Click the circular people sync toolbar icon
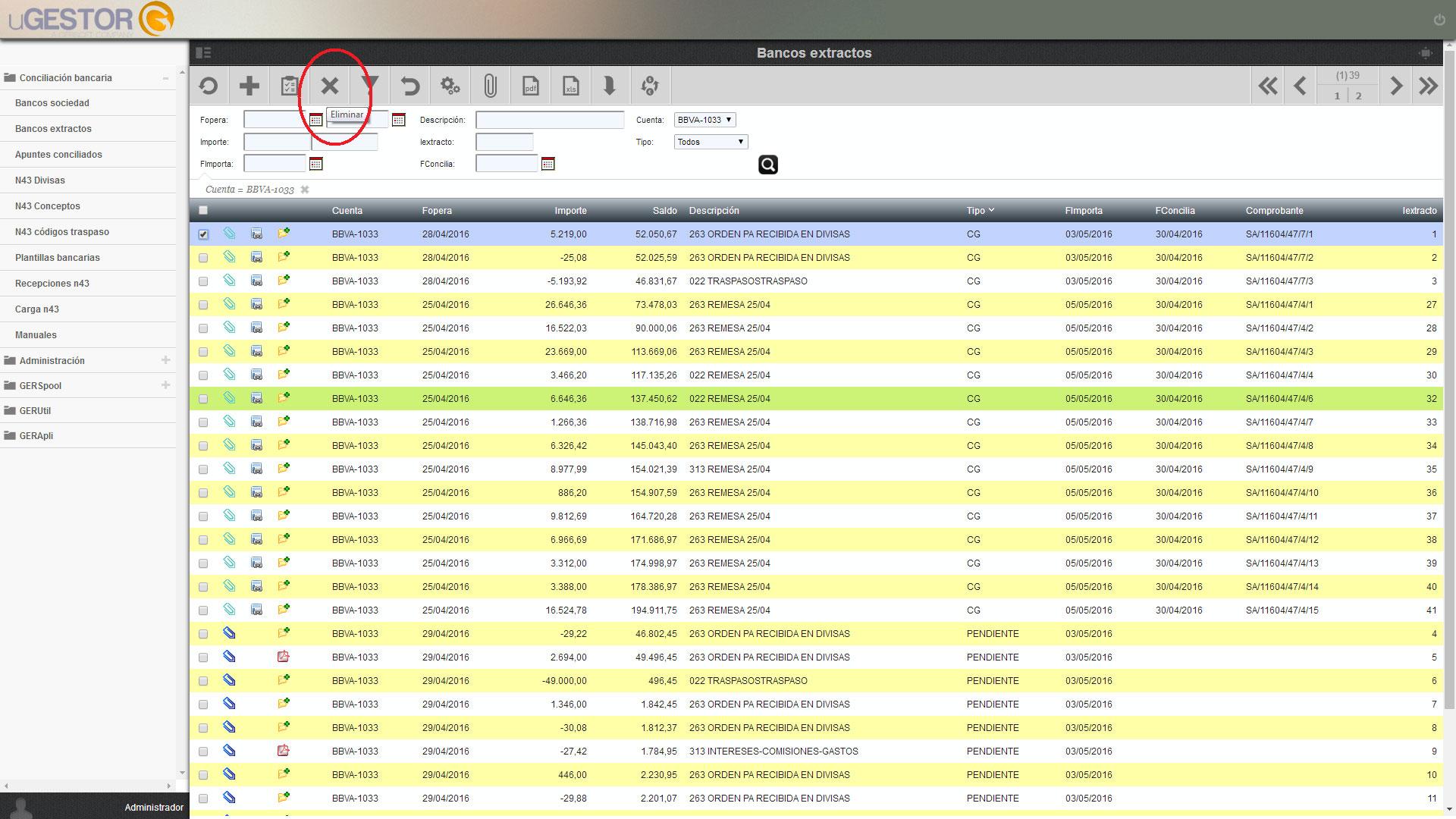Screen dimensions: 1456x819 click(x=650, y=86)
